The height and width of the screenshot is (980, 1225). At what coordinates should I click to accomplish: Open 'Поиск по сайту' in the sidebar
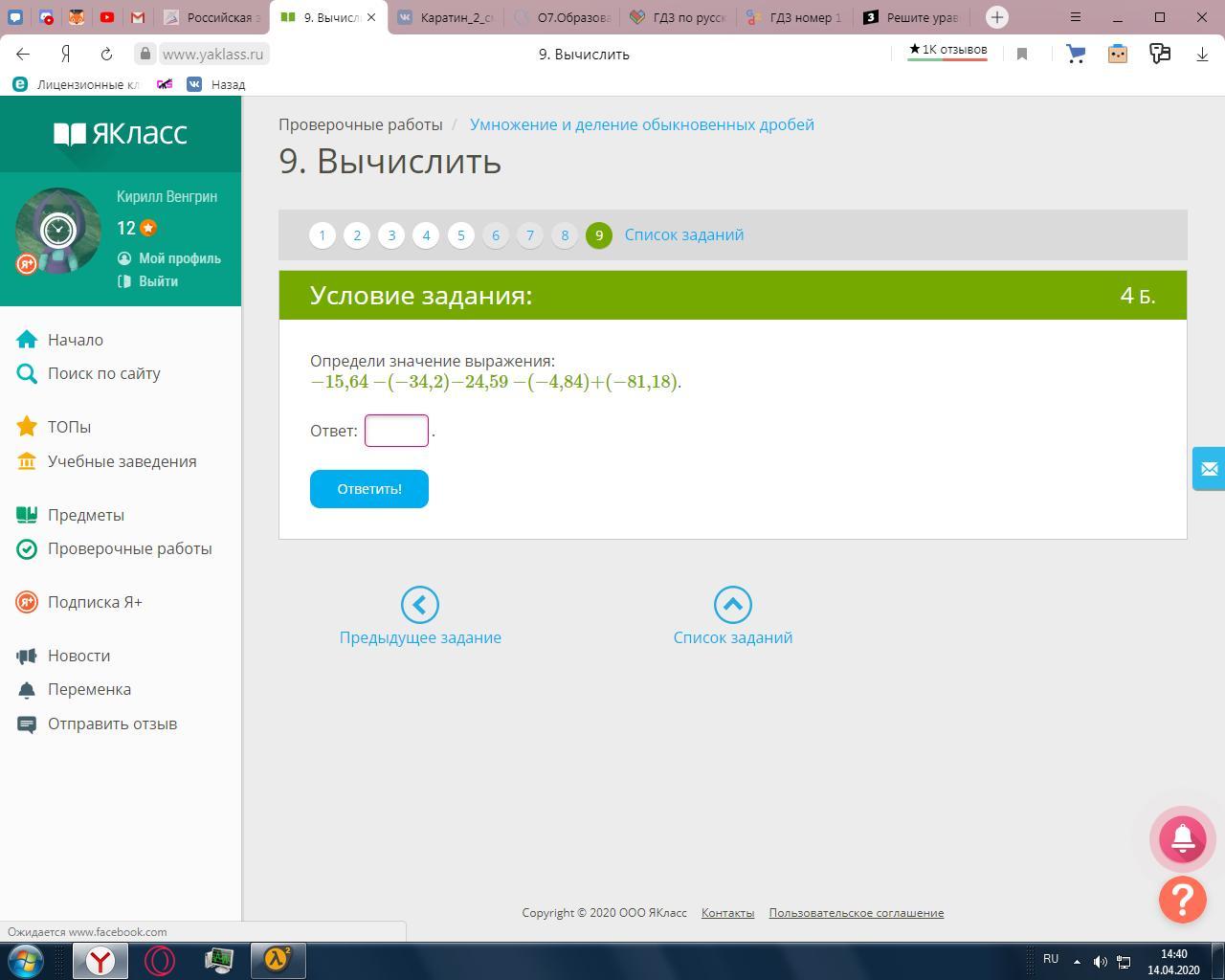pos(89,373)
